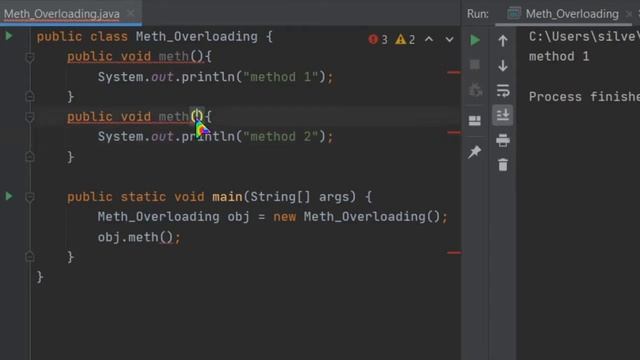This screenshot has height=360, width=640.
Task: Pin the Run tab with pin icon
Action: point(474,152)
